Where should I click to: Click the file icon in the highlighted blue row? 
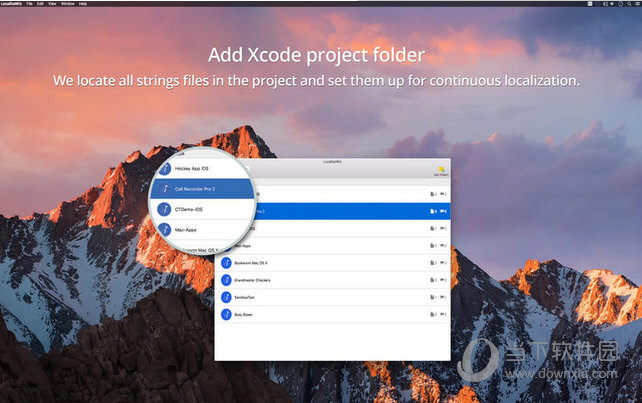pos(432,211)
